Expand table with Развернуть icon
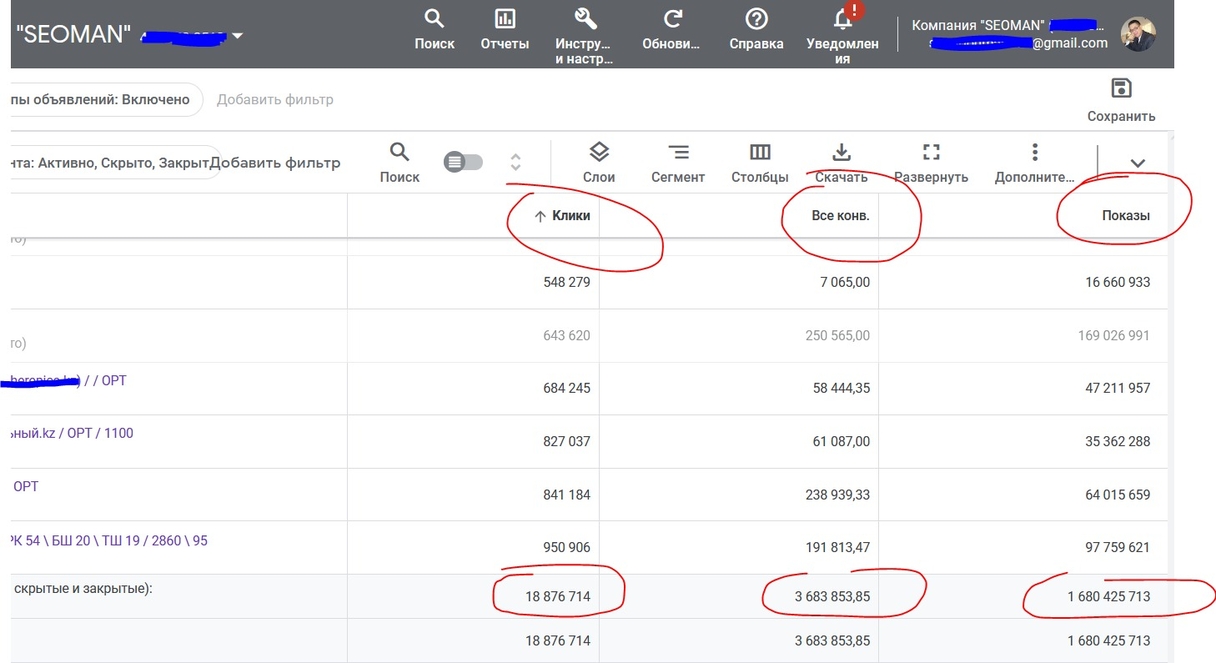1216x663 pixels. click(x=931, y=152)
